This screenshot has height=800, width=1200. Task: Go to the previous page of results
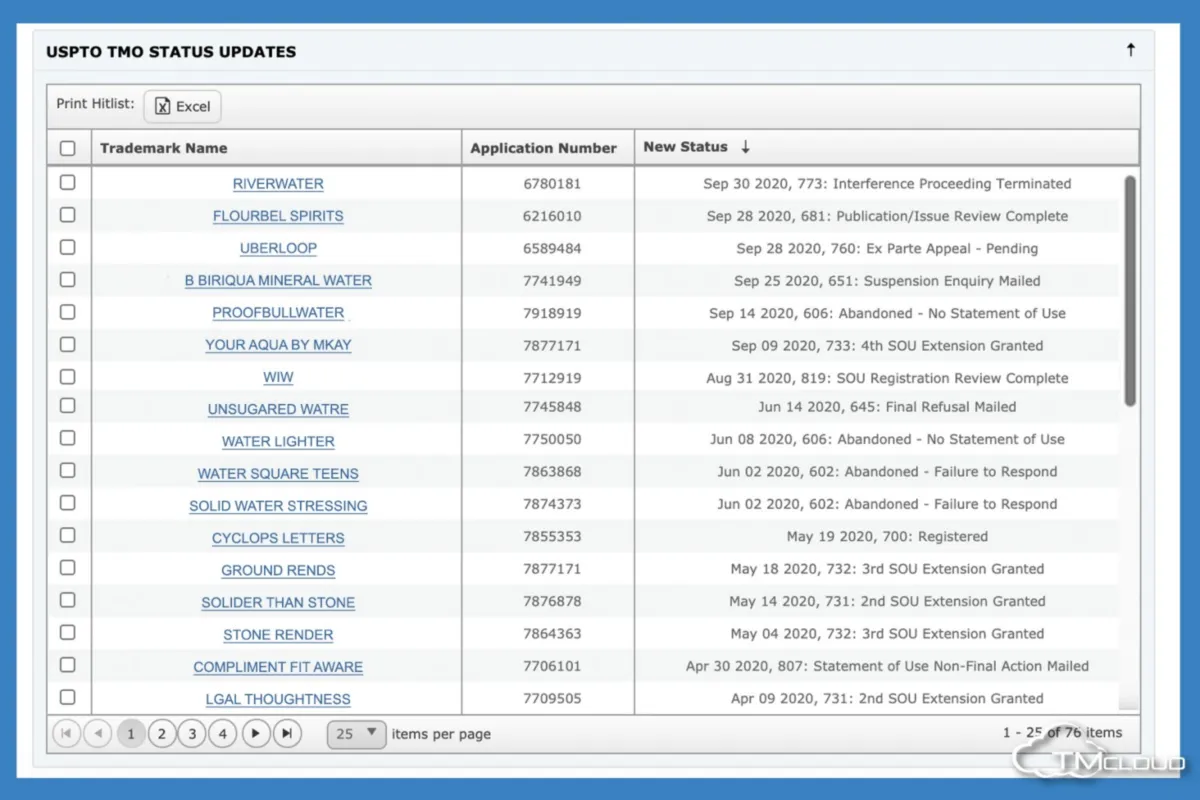click(x=97, y=734)
